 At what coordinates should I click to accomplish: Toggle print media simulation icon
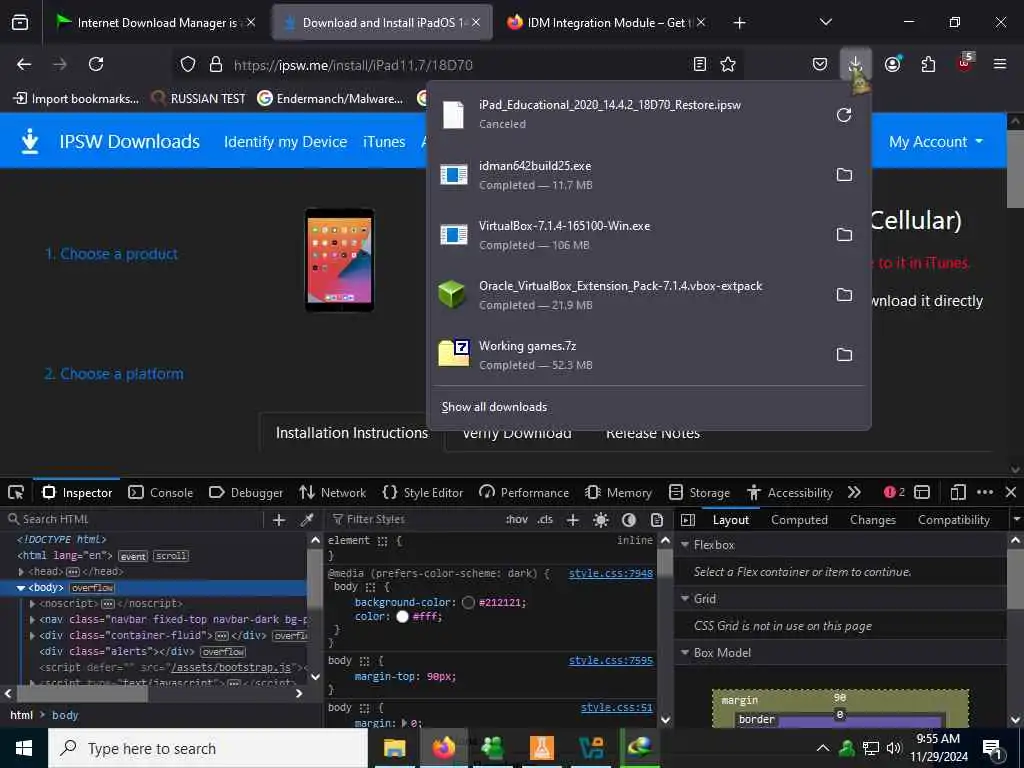[657, 520]
